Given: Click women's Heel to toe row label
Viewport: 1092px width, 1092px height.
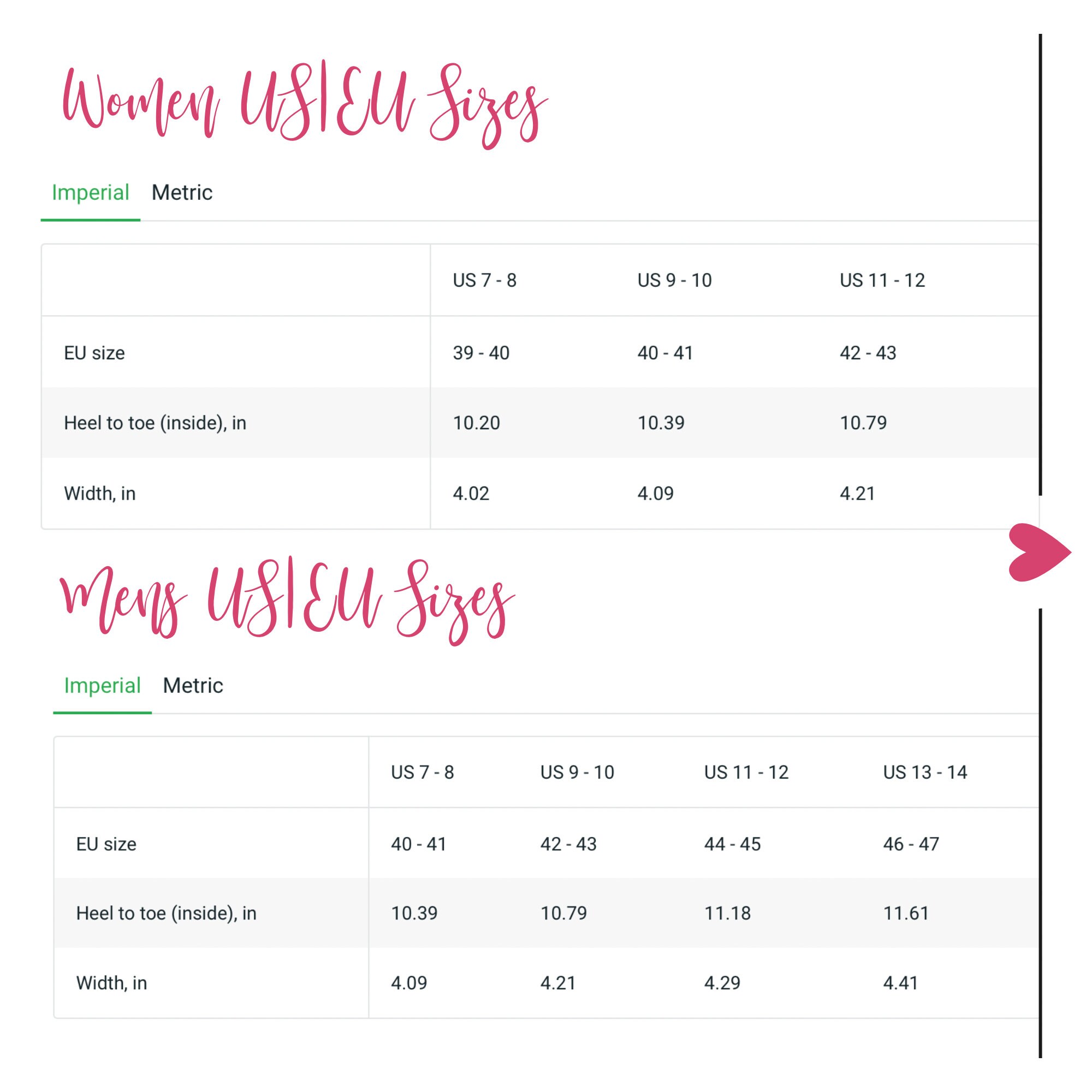Looking at the screenshot, I should point(155,423).
